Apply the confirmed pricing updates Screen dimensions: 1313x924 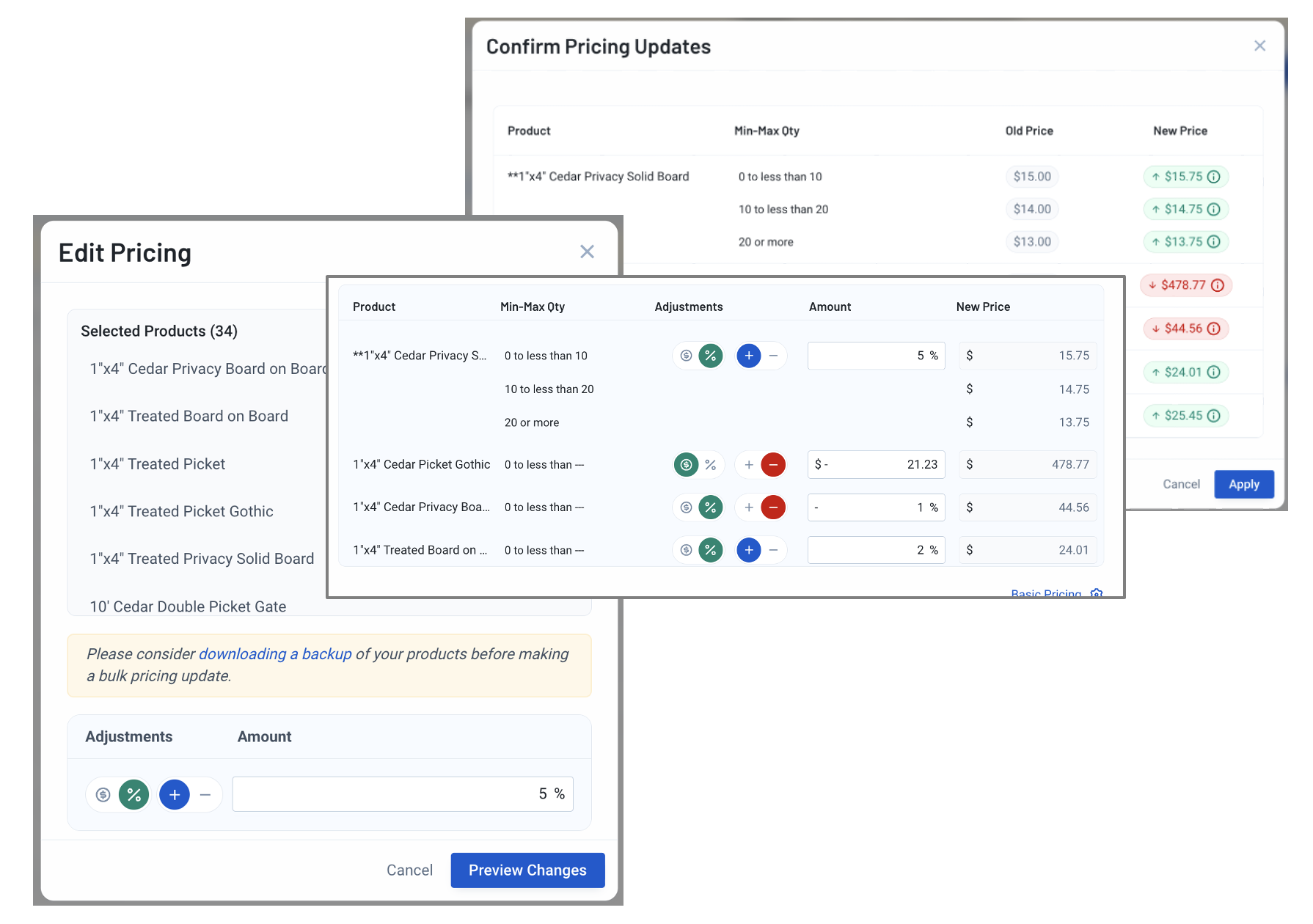click(x=1244, y=485)
